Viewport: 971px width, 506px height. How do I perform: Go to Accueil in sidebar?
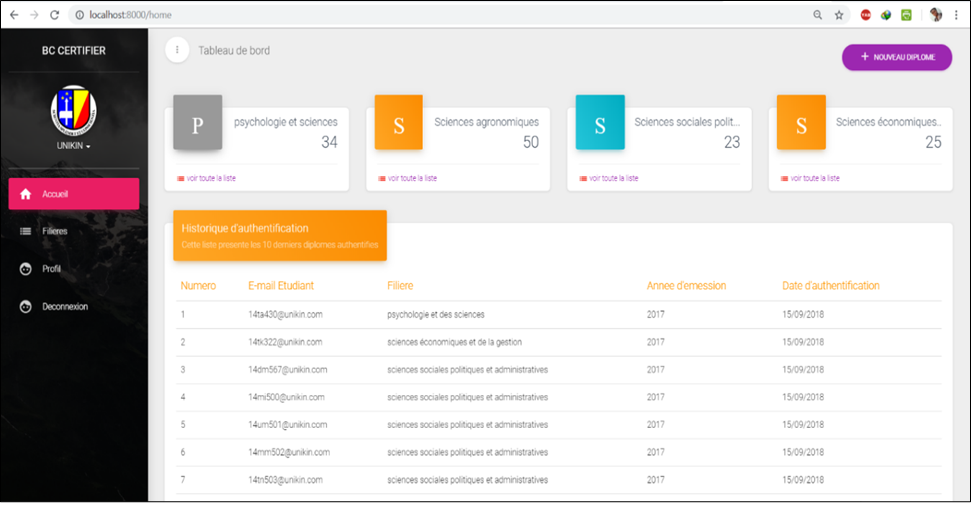pos(73,194)
